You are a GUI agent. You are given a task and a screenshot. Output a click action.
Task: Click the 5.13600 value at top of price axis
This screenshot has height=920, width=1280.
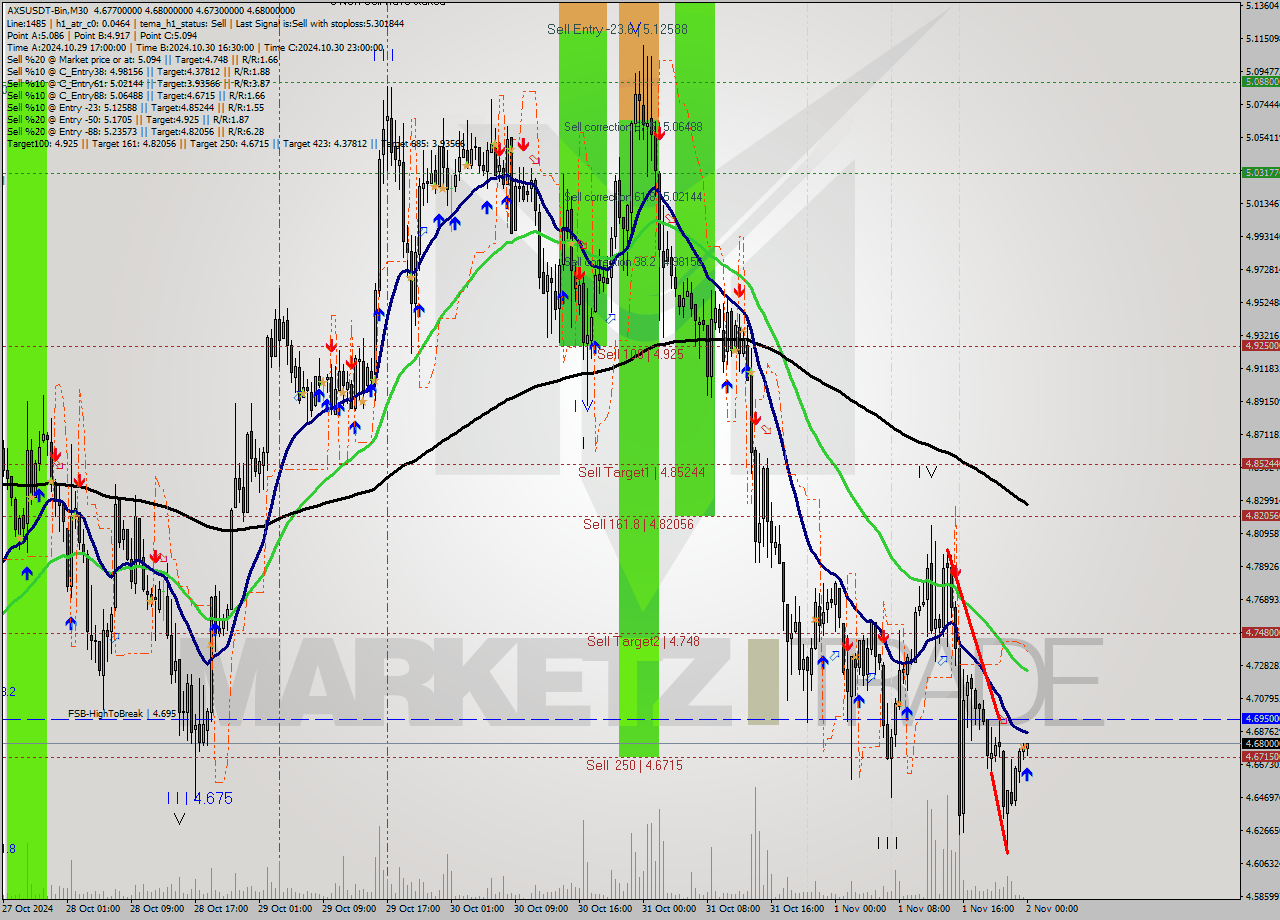[1262, 6]
